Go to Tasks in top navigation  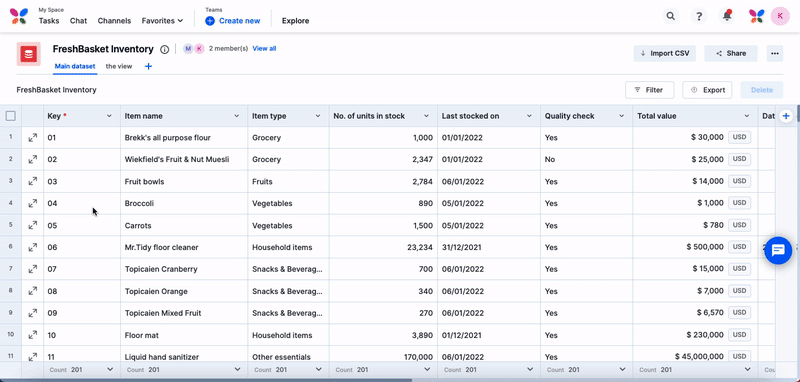pos(49,21)
